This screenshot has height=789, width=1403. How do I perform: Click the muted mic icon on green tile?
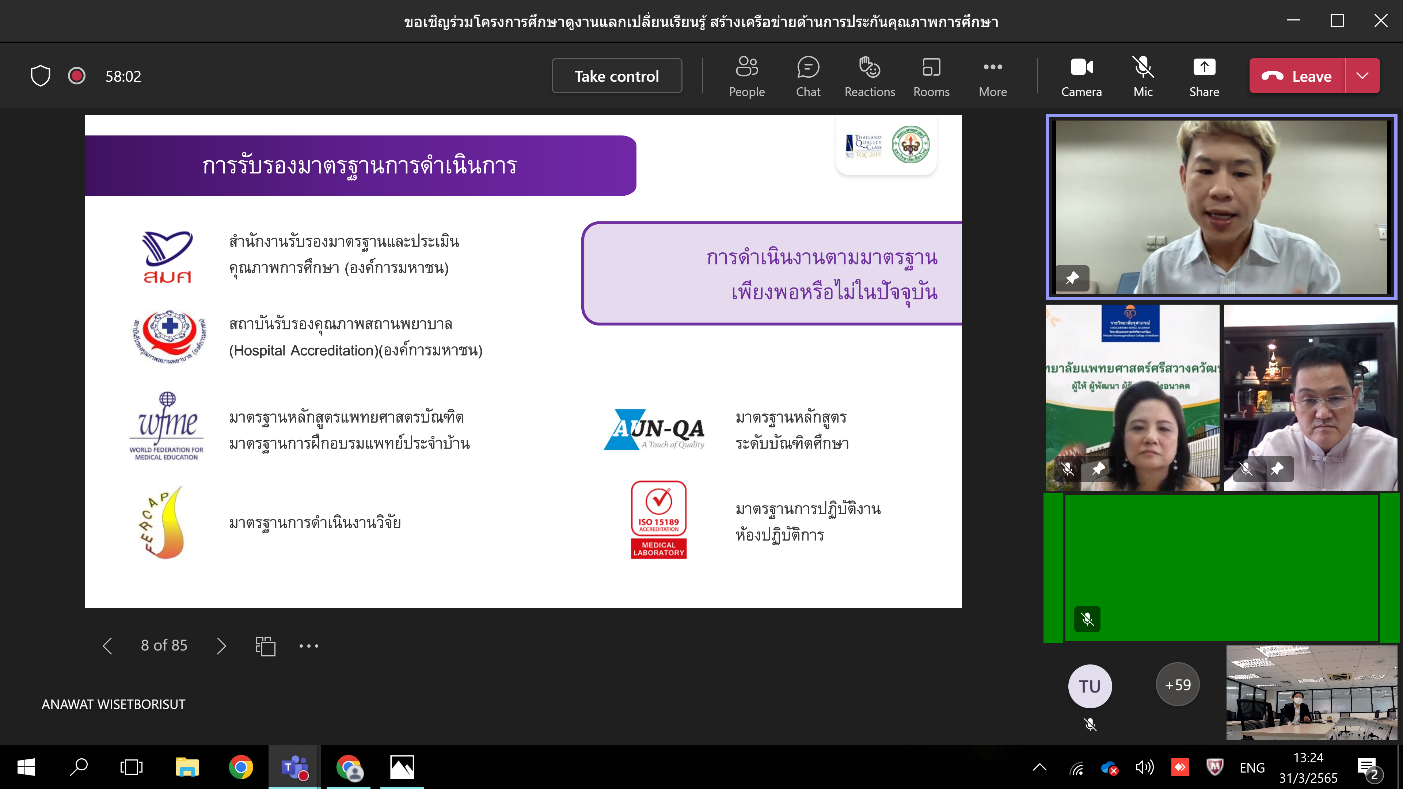pyautogui.click(x=1087, y=620)
